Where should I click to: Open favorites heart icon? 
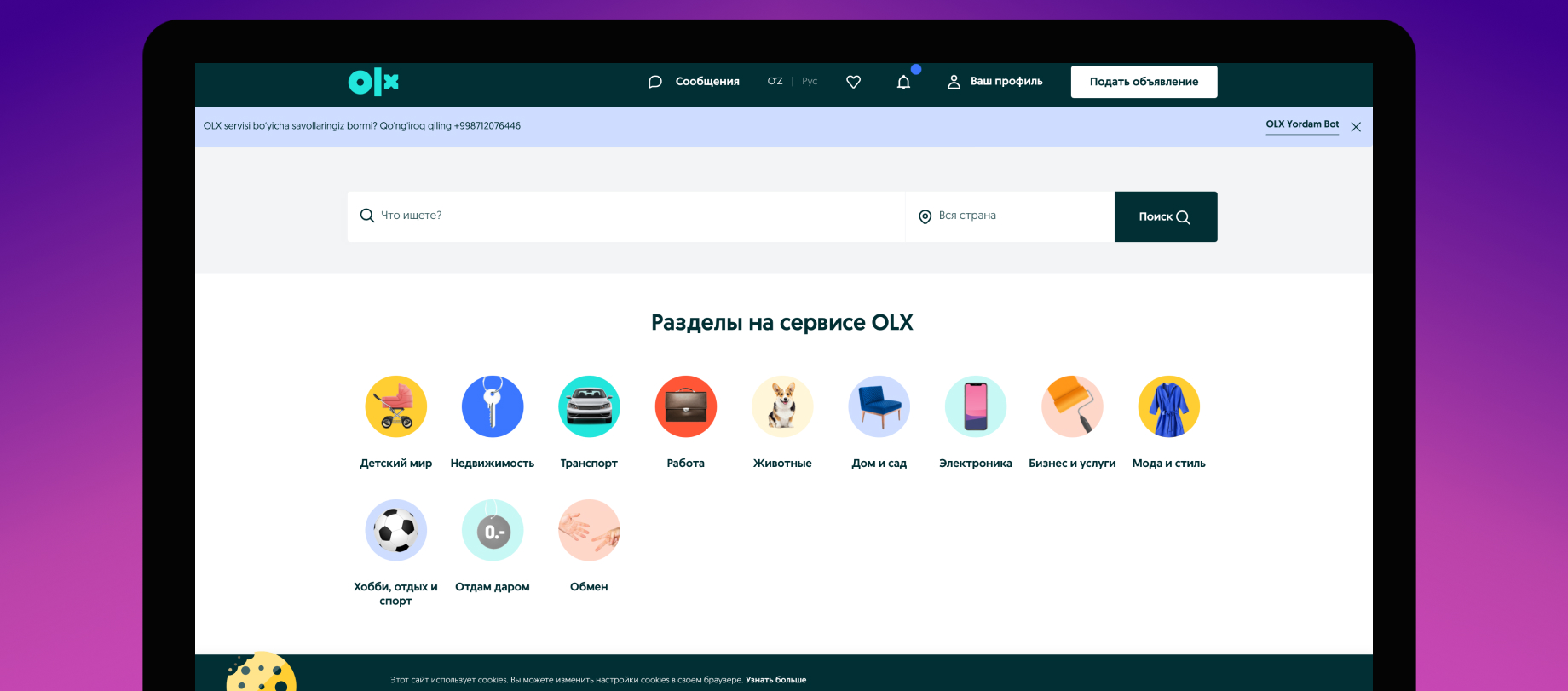click(853, 82)
